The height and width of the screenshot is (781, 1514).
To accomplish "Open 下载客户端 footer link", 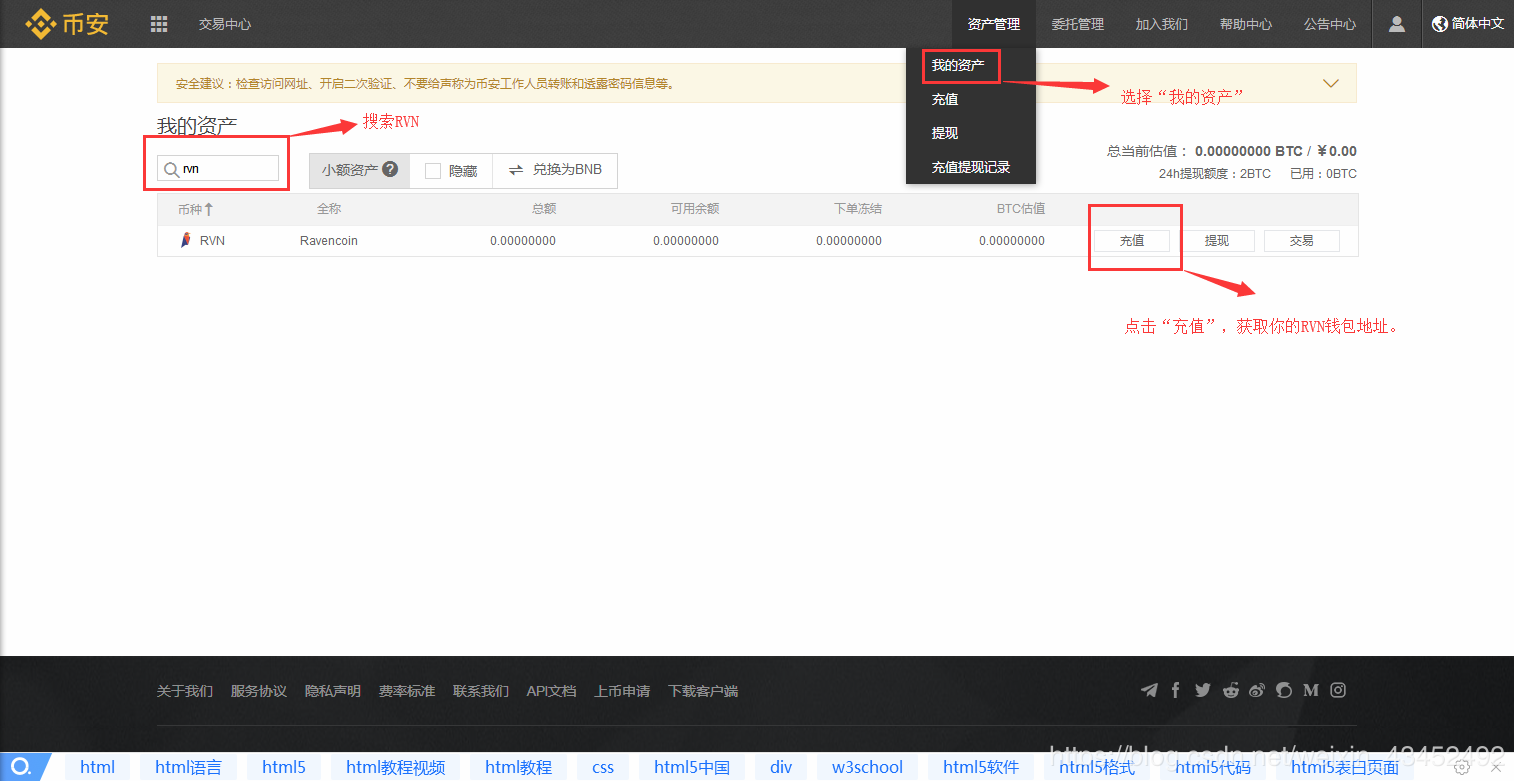I will 703,691.
